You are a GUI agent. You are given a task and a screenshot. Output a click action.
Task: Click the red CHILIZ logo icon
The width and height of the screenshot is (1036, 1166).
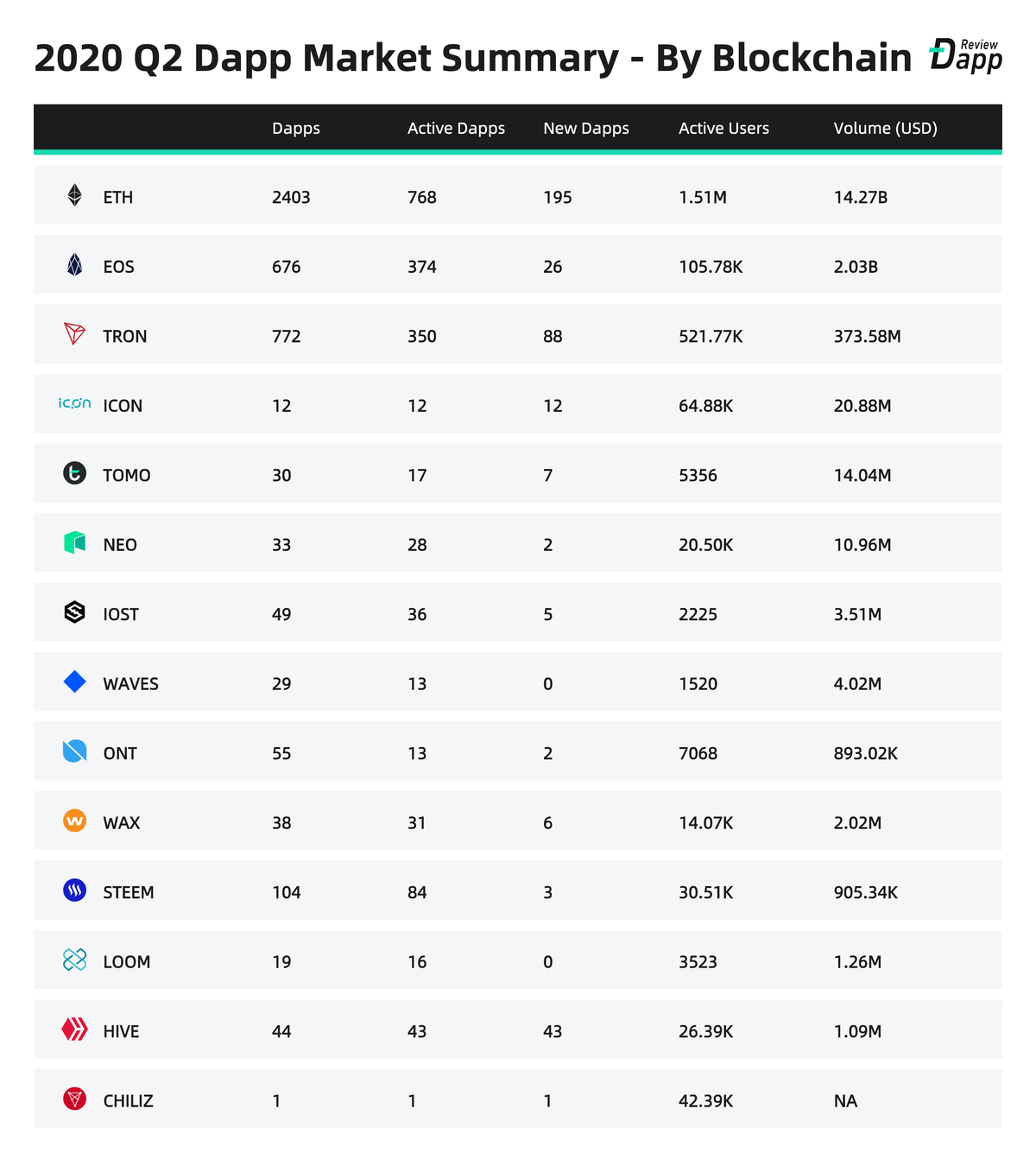click(x=75, y=1099)
